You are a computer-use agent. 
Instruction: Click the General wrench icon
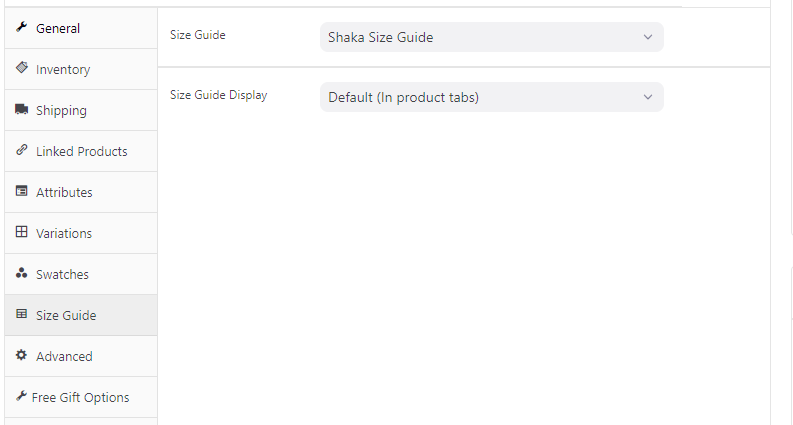[21, 28]
